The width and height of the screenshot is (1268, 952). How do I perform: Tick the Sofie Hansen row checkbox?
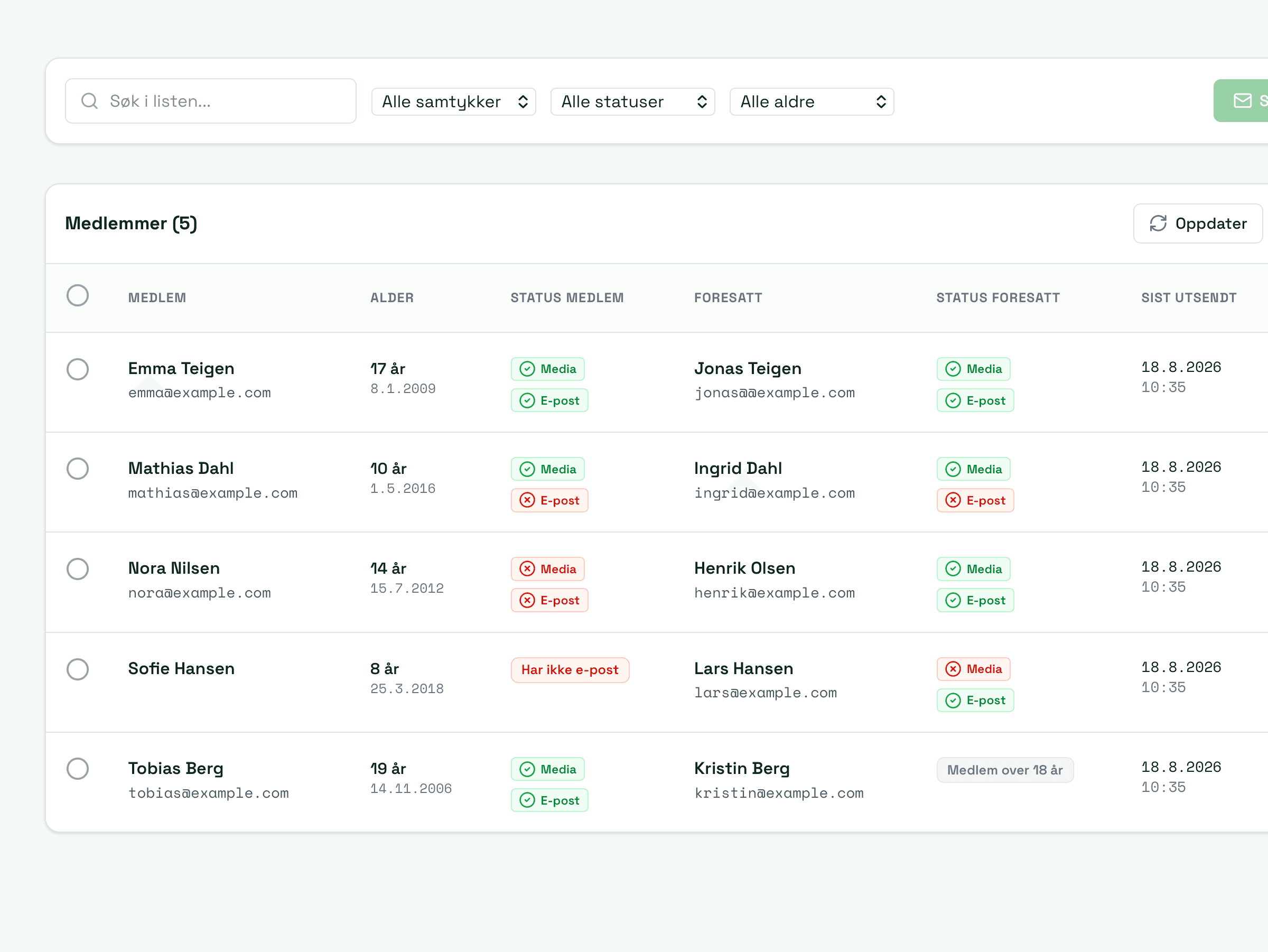(77, 669)
